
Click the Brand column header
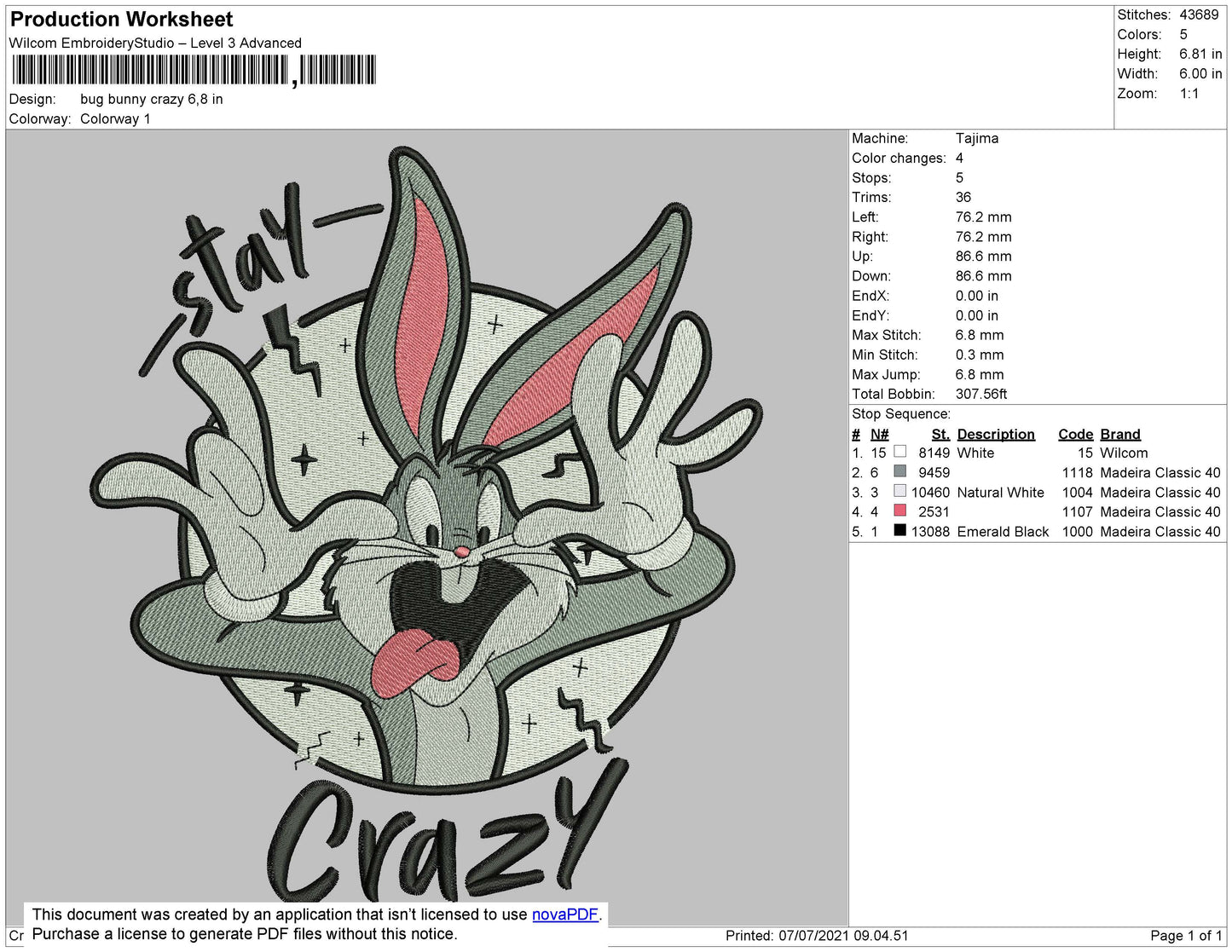1119,434
